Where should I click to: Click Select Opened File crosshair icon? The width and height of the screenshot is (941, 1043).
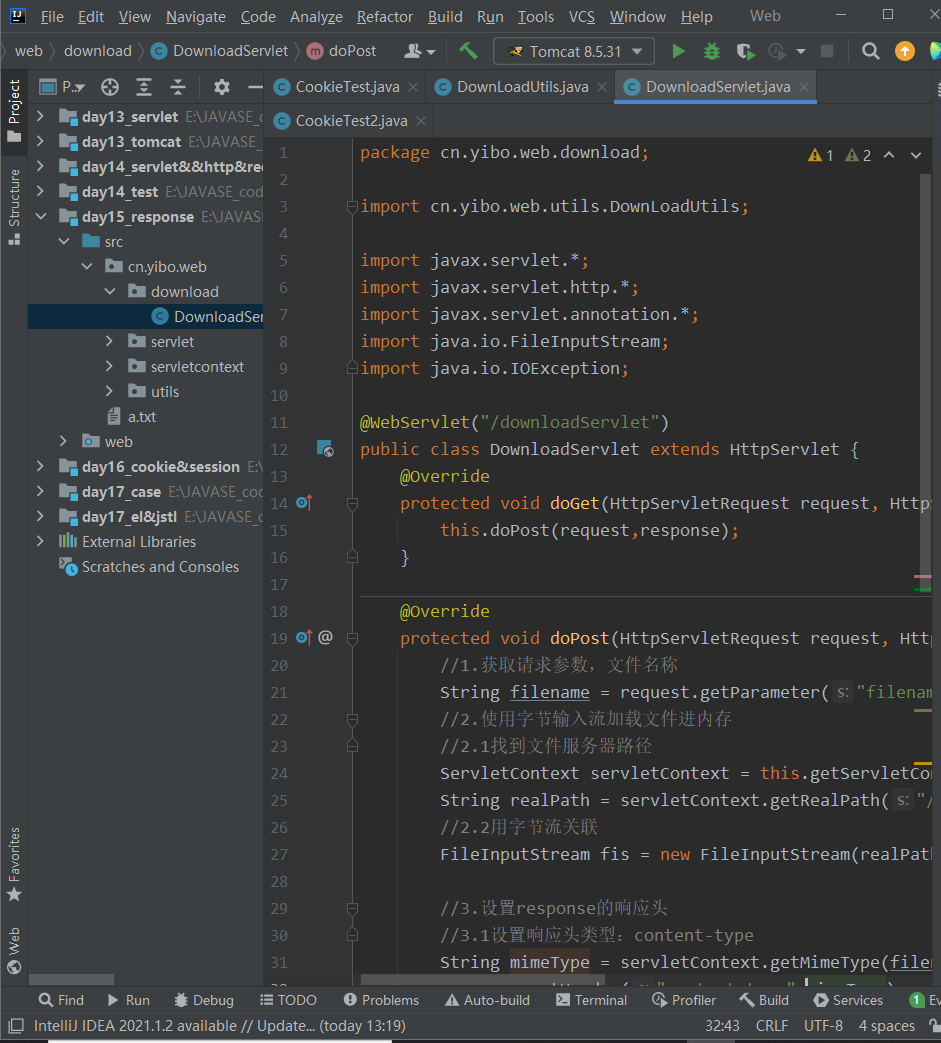[110, 87]
